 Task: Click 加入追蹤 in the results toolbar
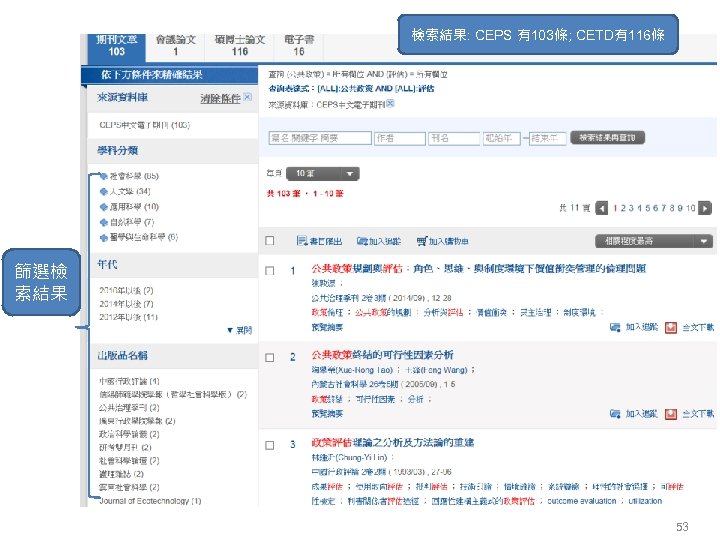[379, 241]
